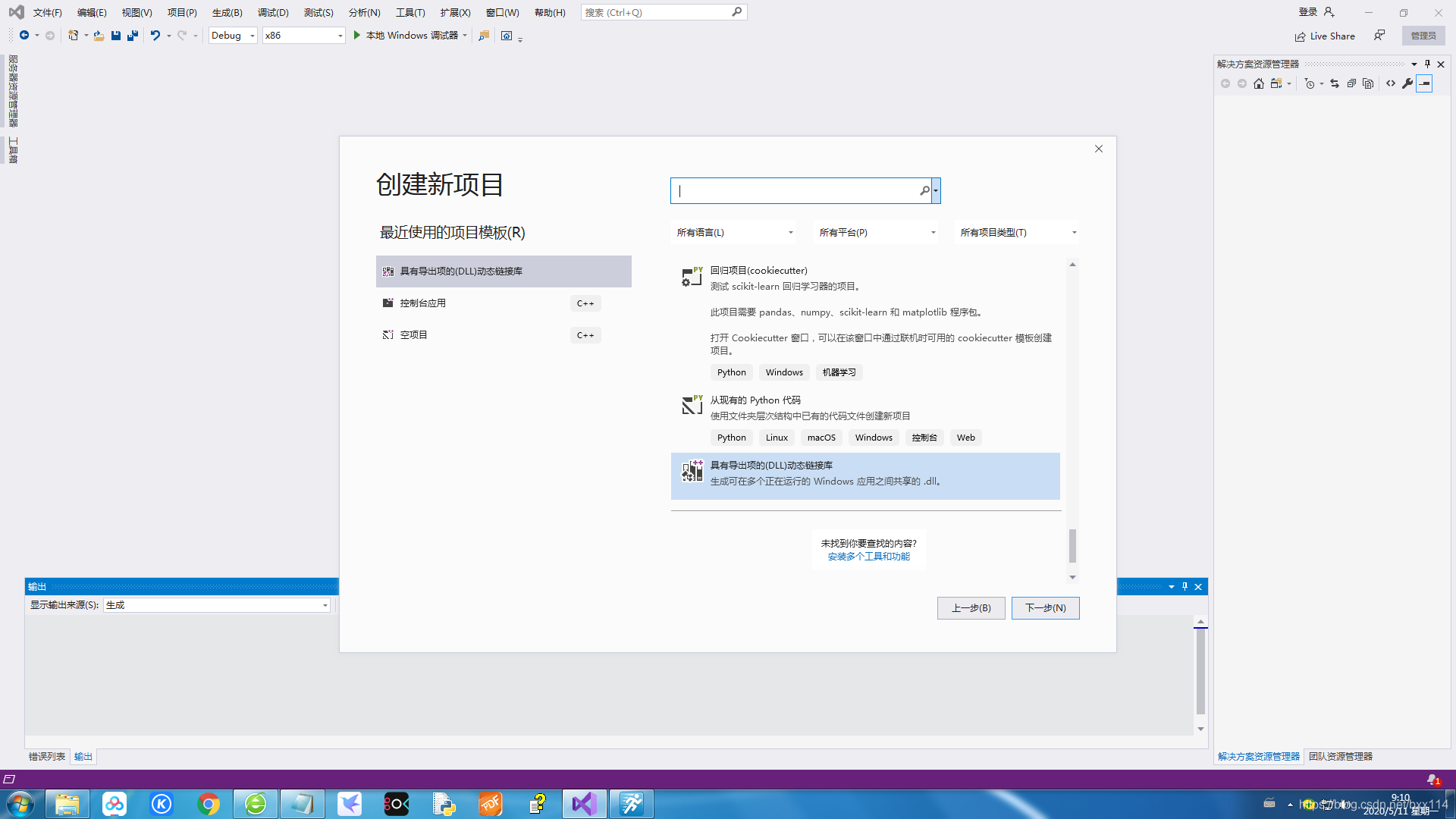Toggle Preview Selected Items button
Image resolution: width=1456 pixels, height=819 pixels.
(1424, 83)
